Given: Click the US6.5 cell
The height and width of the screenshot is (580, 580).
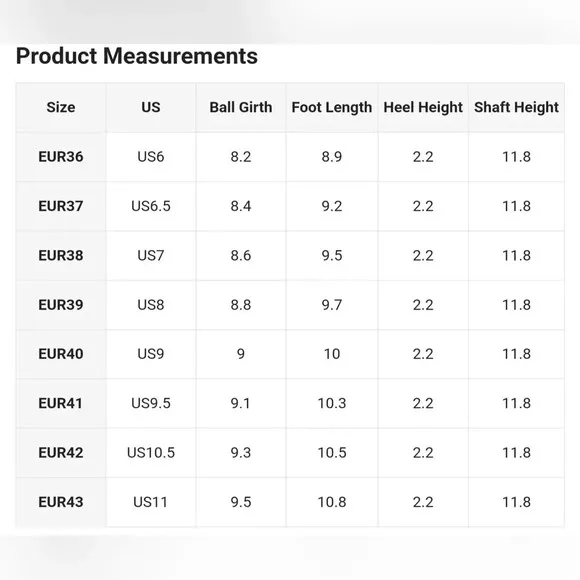Looking at the screenshot, I should tap(151, 206).
